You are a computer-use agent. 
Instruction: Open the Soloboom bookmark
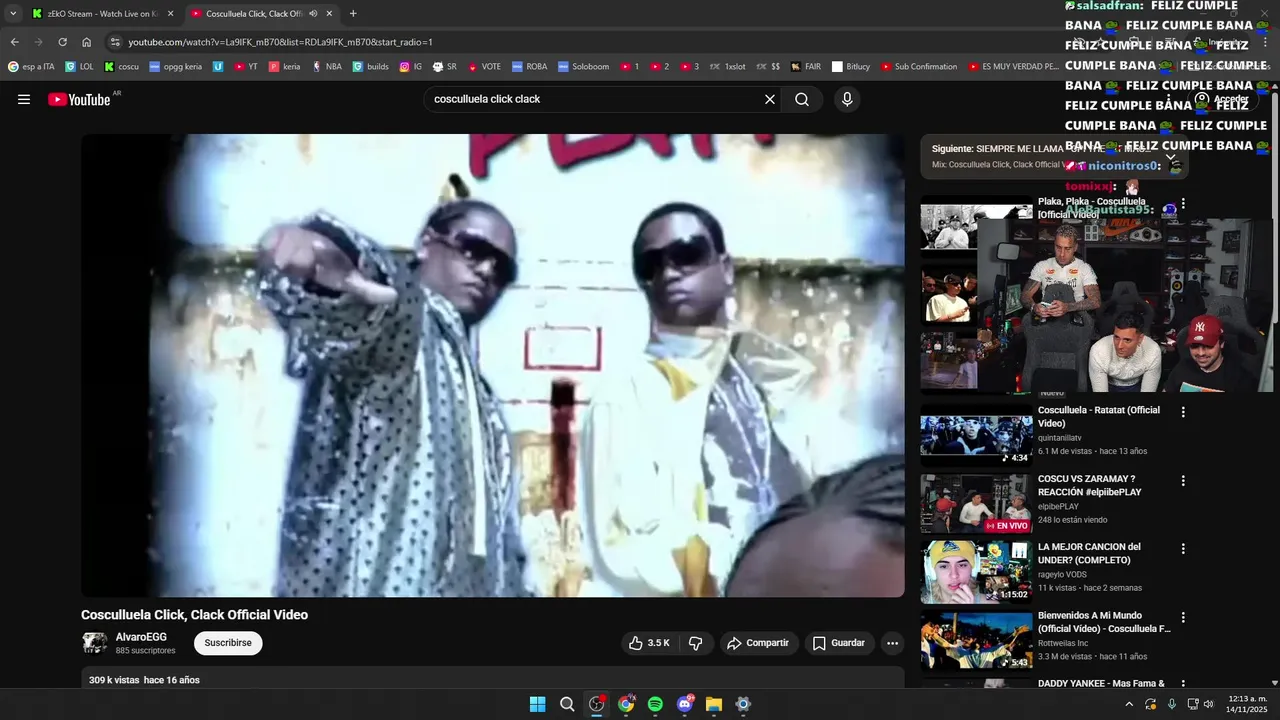tap(583, 67)
